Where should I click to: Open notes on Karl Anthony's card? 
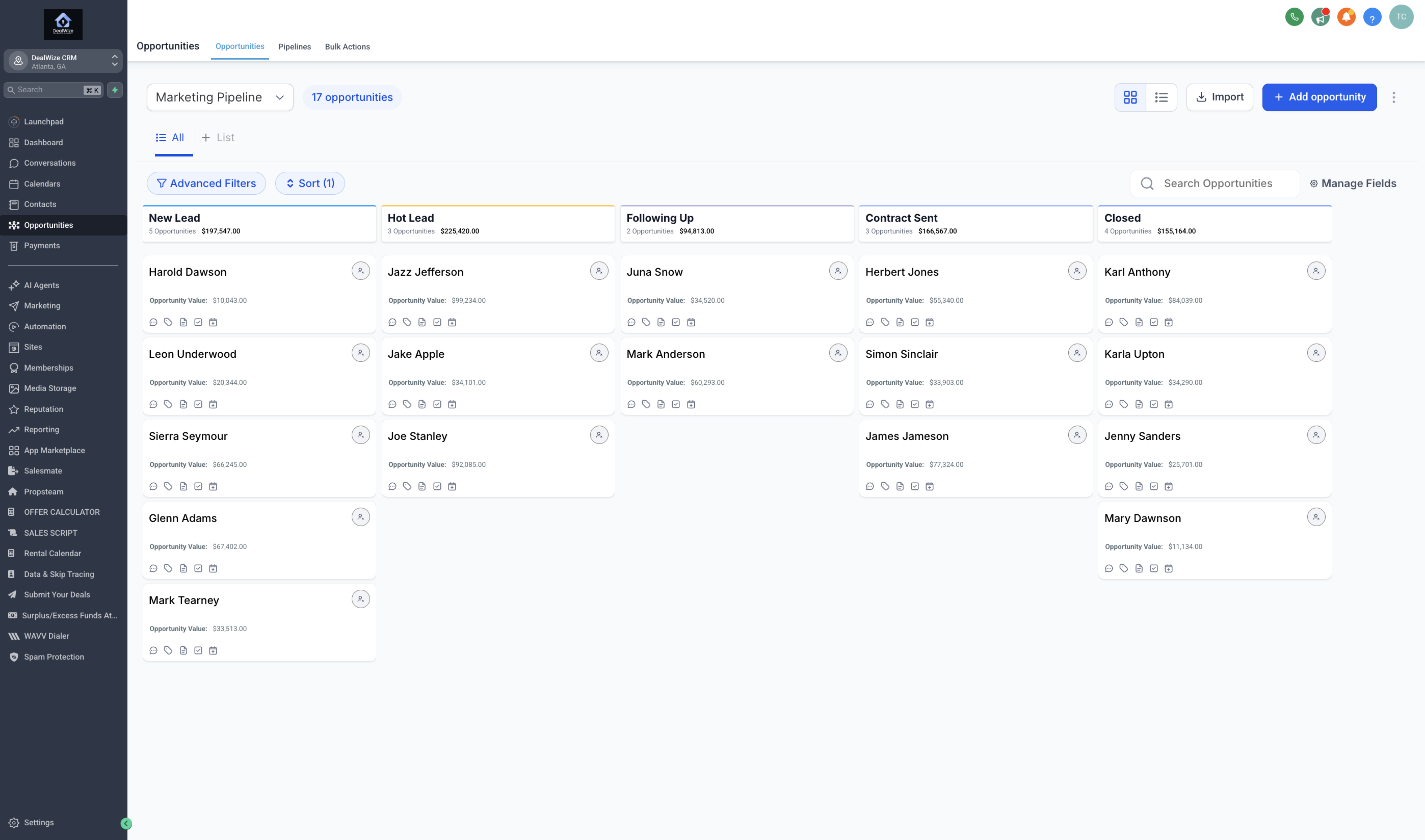click(1139, 322)
